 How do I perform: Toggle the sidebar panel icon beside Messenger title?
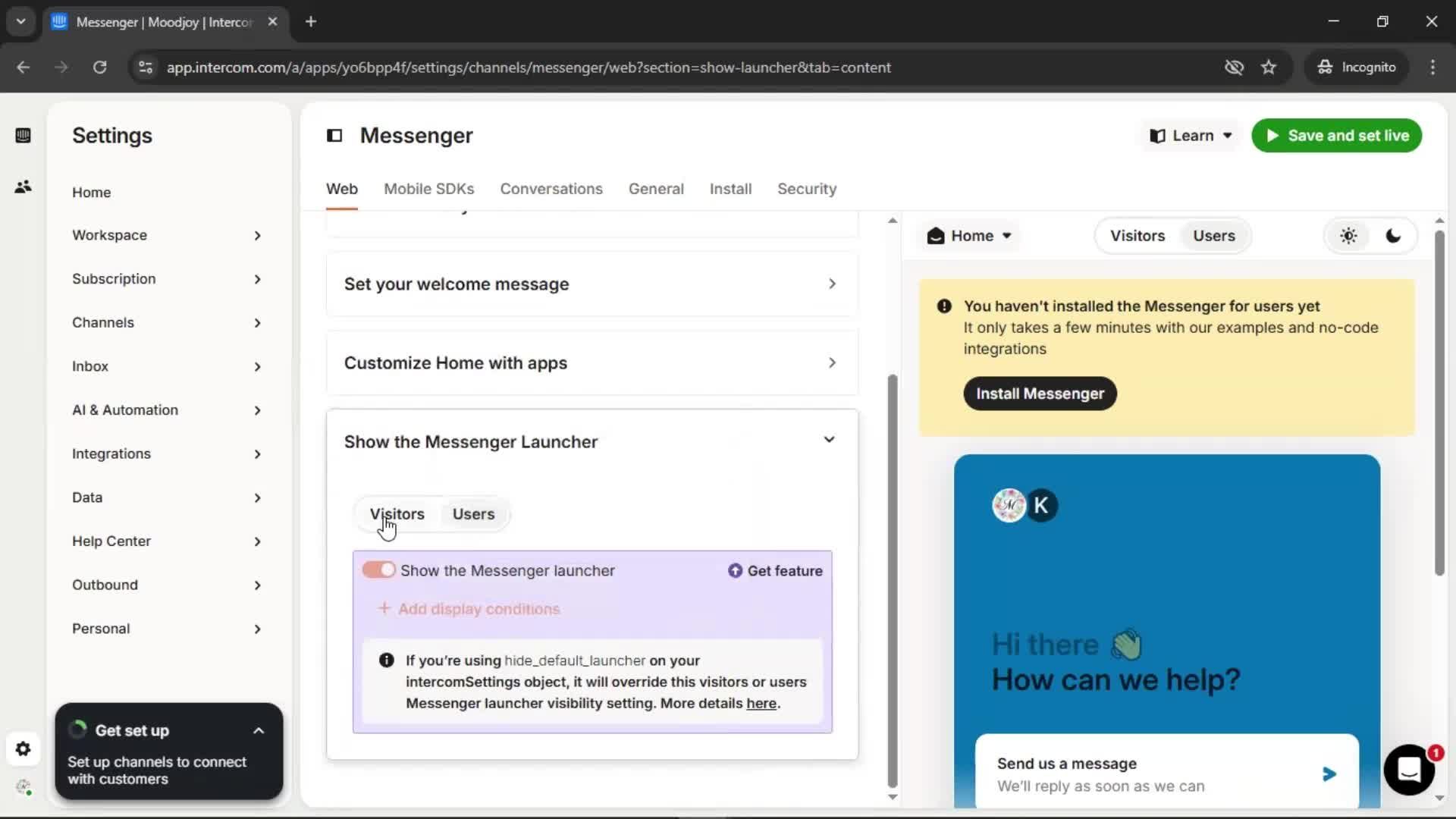pos(334,136)
